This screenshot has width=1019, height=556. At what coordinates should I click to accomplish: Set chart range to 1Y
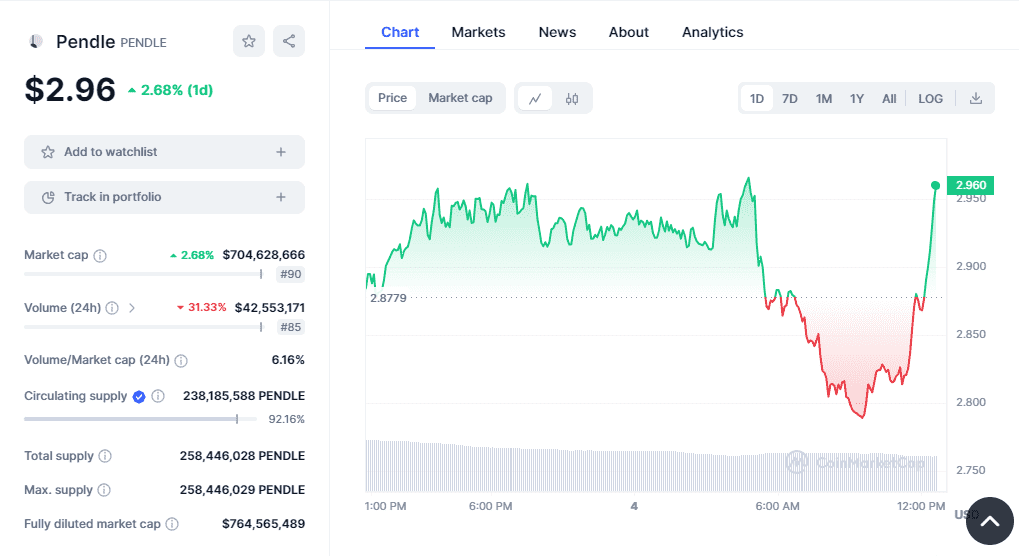coord(857,99)
